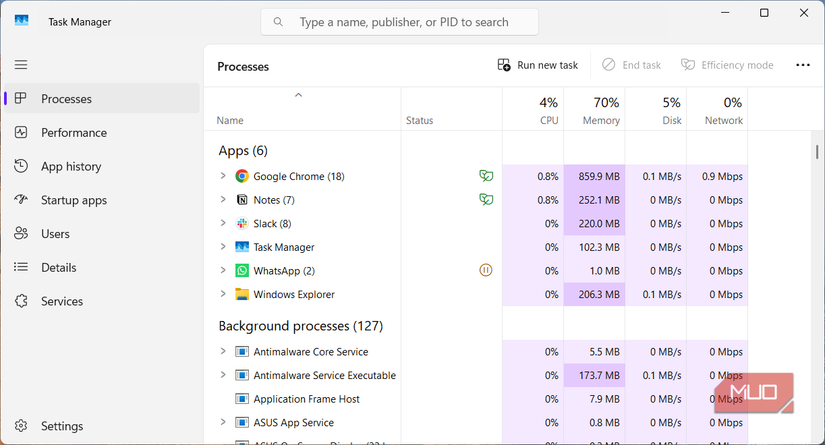Expand the Task Manager process group
The image size is (825, 445).
coord(223,246)
